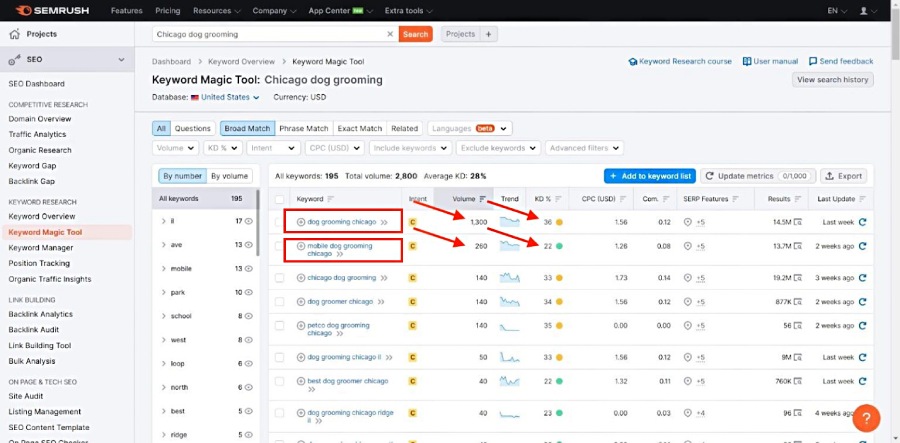Open the KD % filter dropdown

pos(223,148)
